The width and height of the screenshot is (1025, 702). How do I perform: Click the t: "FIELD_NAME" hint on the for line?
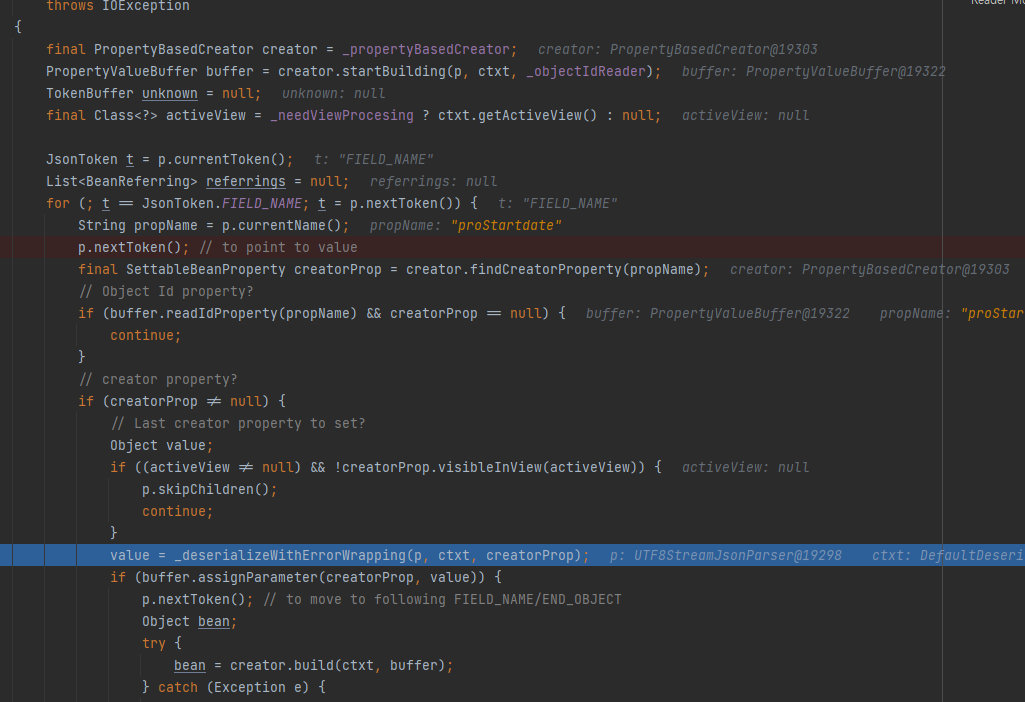pos(558,203)
